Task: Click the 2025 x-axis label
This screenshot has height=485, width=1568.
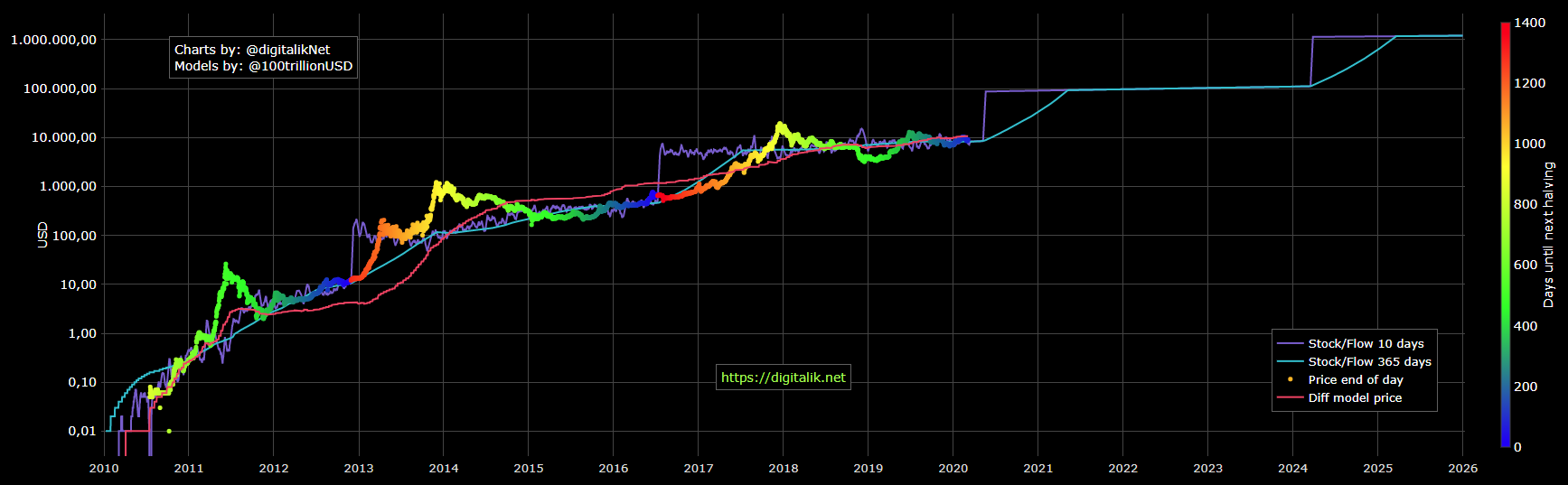Action: tap(1378, 468)
